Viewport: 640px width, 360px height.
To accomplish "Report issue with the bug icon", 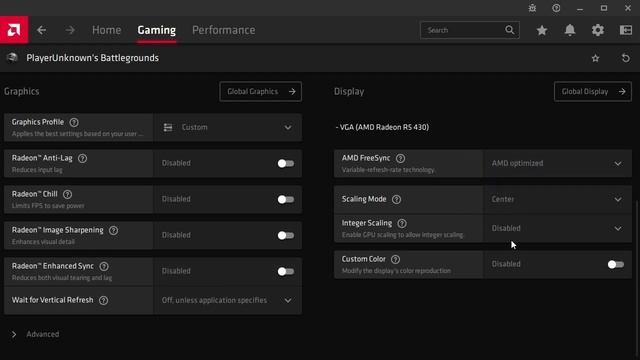I will coord(532,8).
